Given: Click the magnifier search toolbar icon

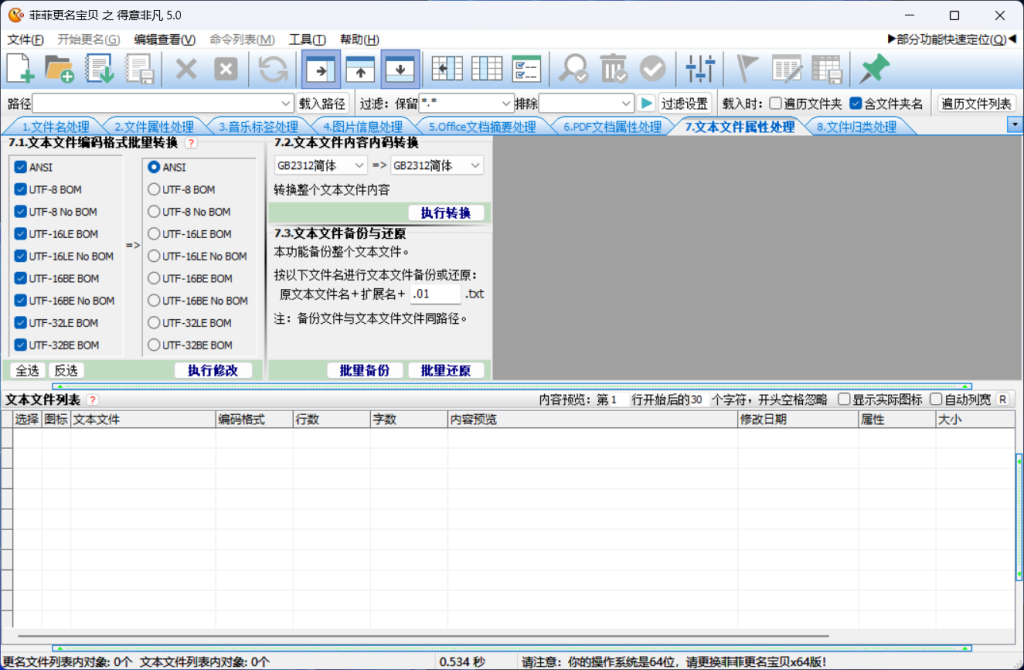Looking at the screenshot, I should (574, 68).
